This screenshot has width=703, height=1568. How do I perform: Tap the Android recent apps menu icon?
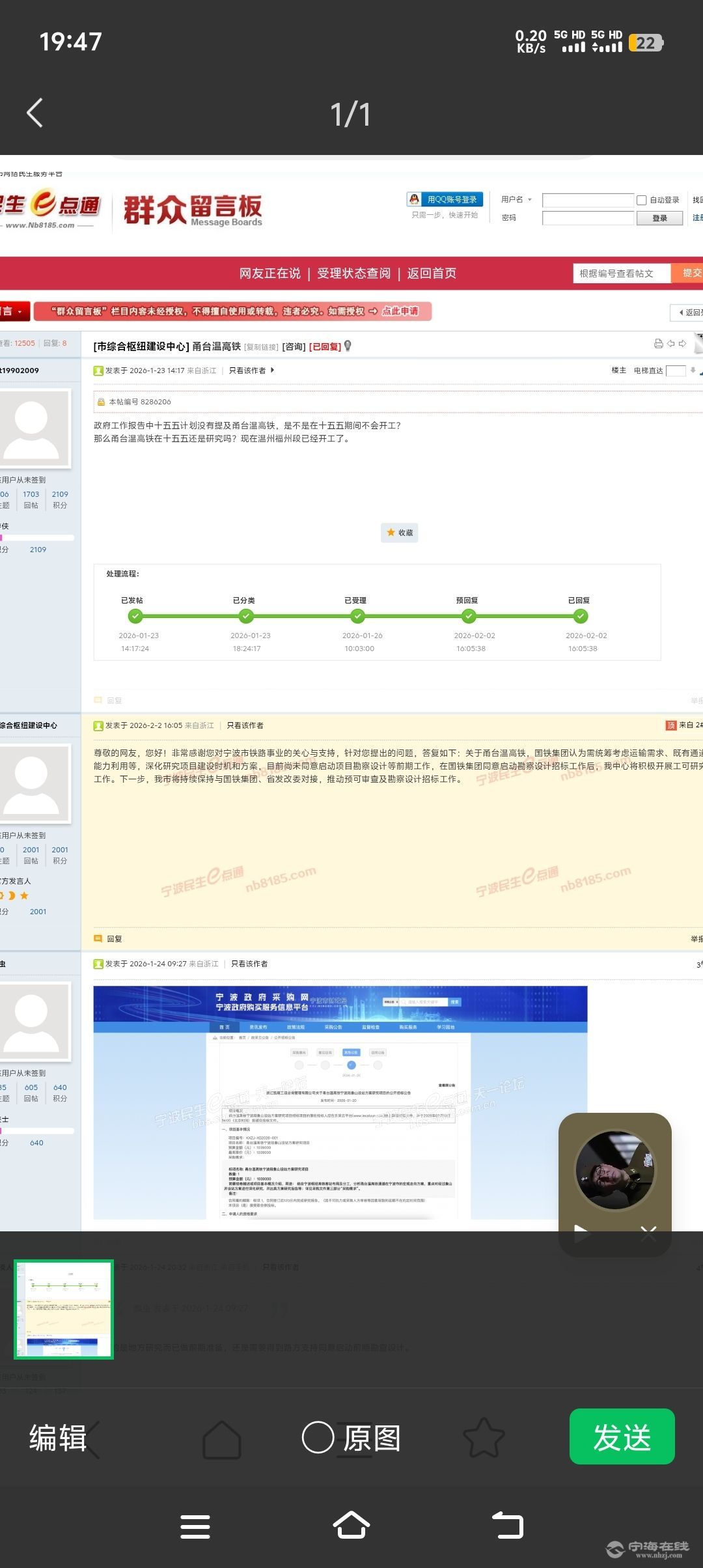pos(195,1526)
